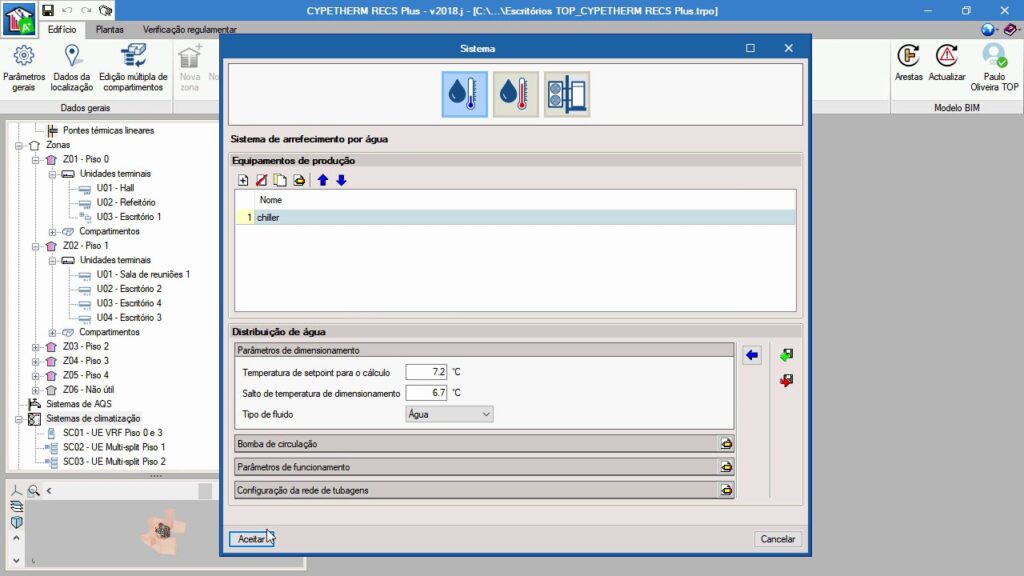Move the chiller entry down

(341, 180)
